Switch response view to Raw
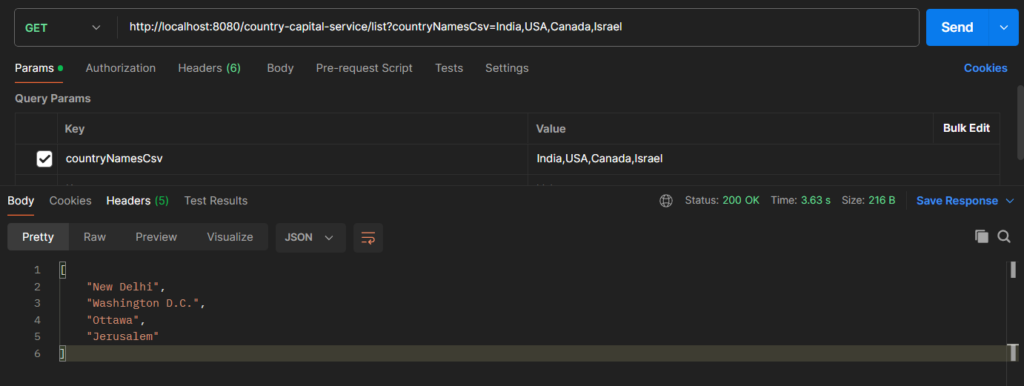 click(x=95, y=237)
